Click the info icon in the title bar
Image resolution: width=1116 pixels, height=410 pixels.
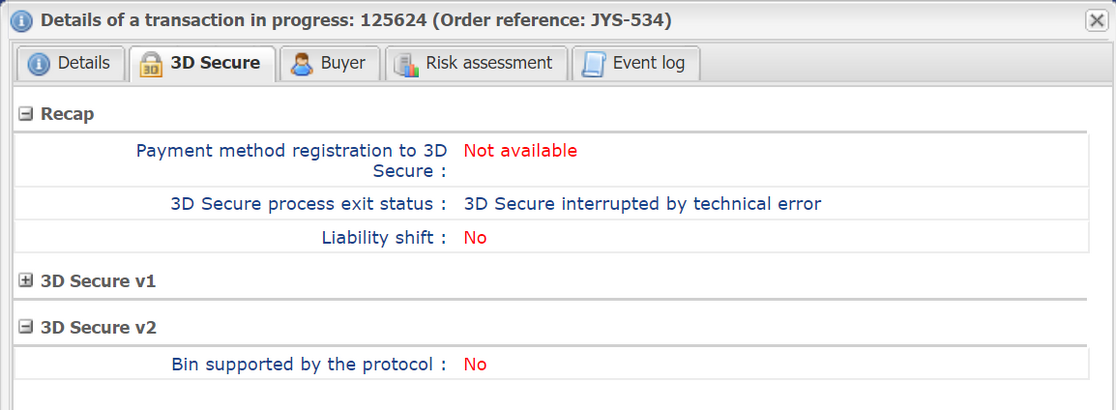click(x=21, y=20)
